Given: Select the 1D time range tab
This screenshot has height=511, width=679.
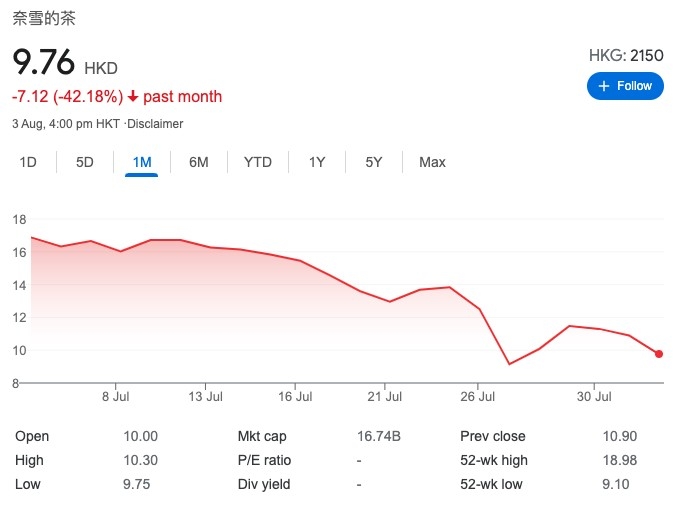Looking at the screenshot, I should coord(28,162).
